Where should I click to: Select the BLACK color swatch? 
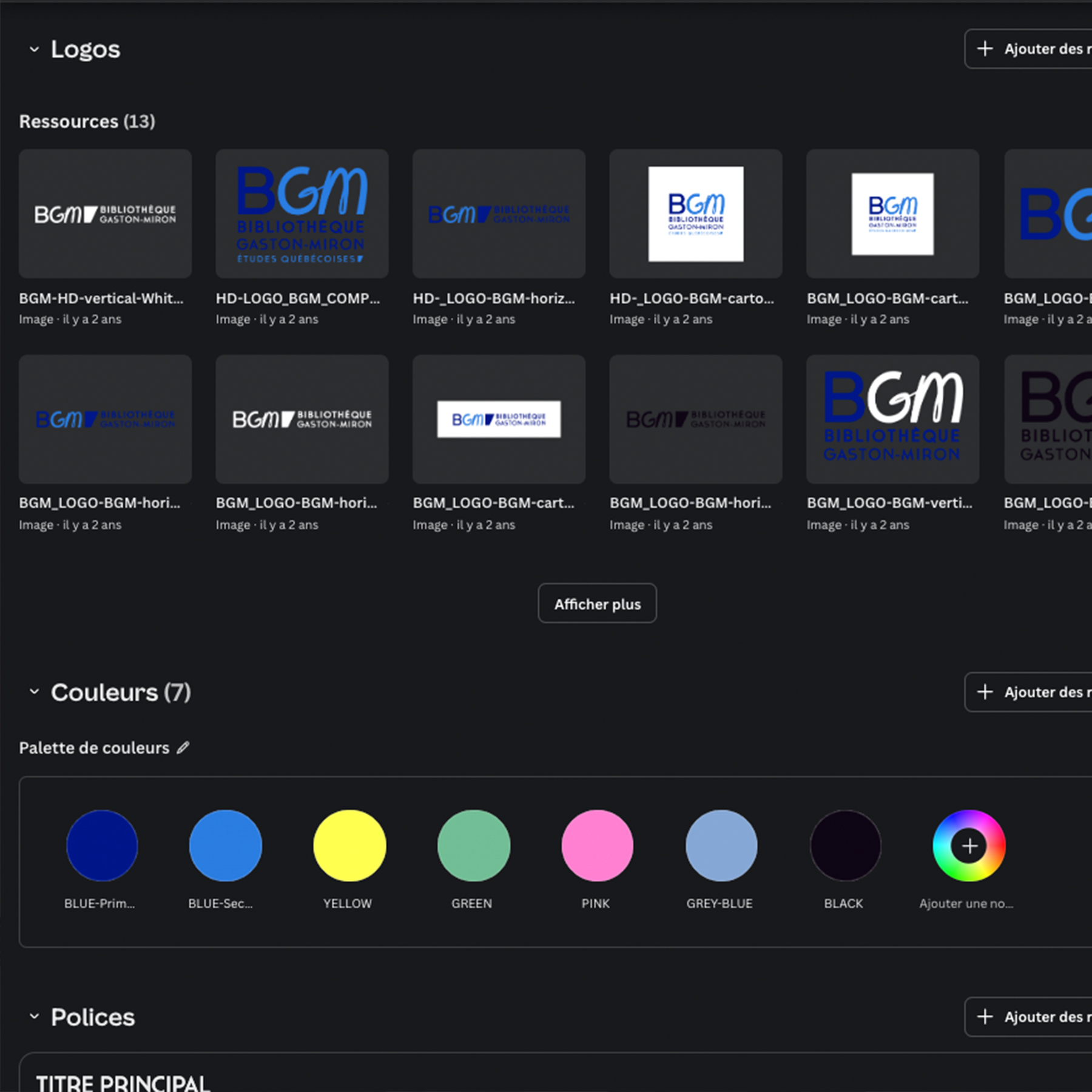pos(845,845)
